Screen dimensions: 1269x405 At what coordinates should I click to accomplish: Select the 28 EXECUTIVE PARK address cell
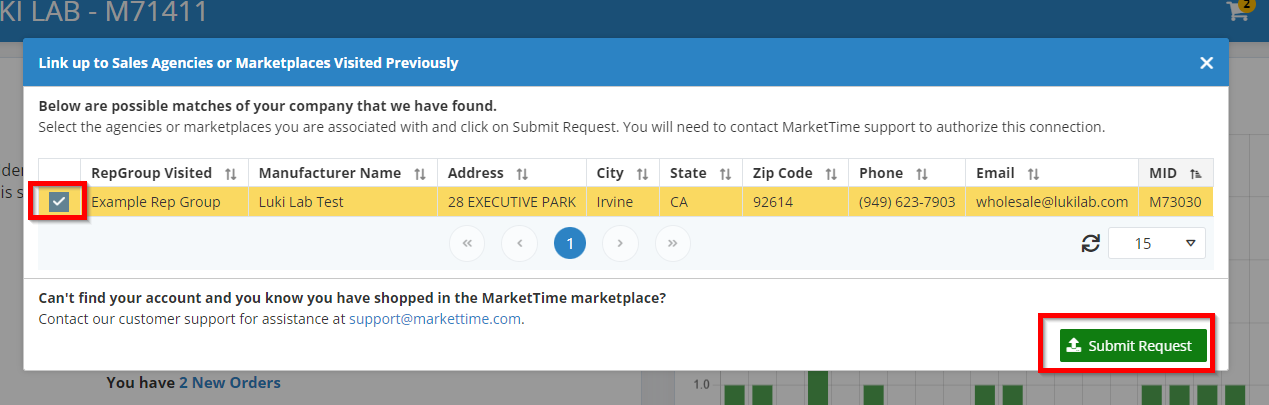point(512,202)
